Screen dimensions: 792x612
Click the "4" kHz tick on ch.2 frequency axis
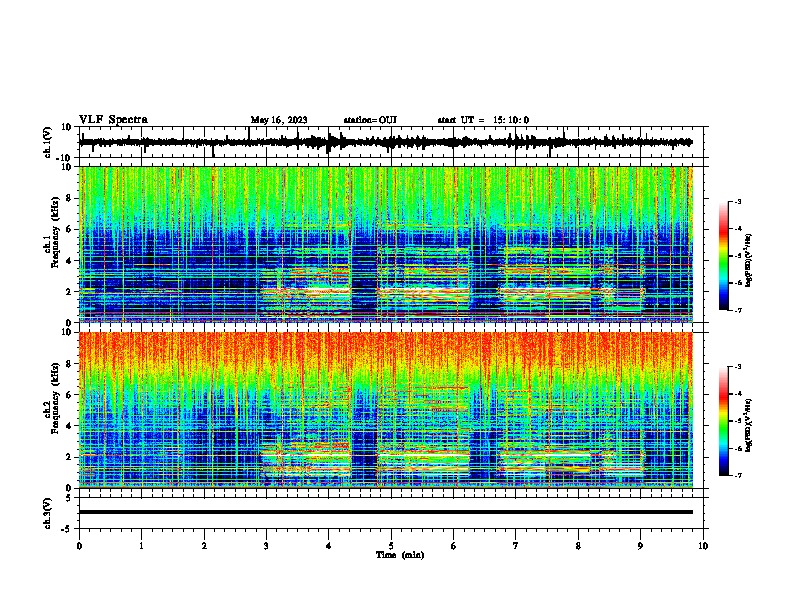(x=69, y=426)
